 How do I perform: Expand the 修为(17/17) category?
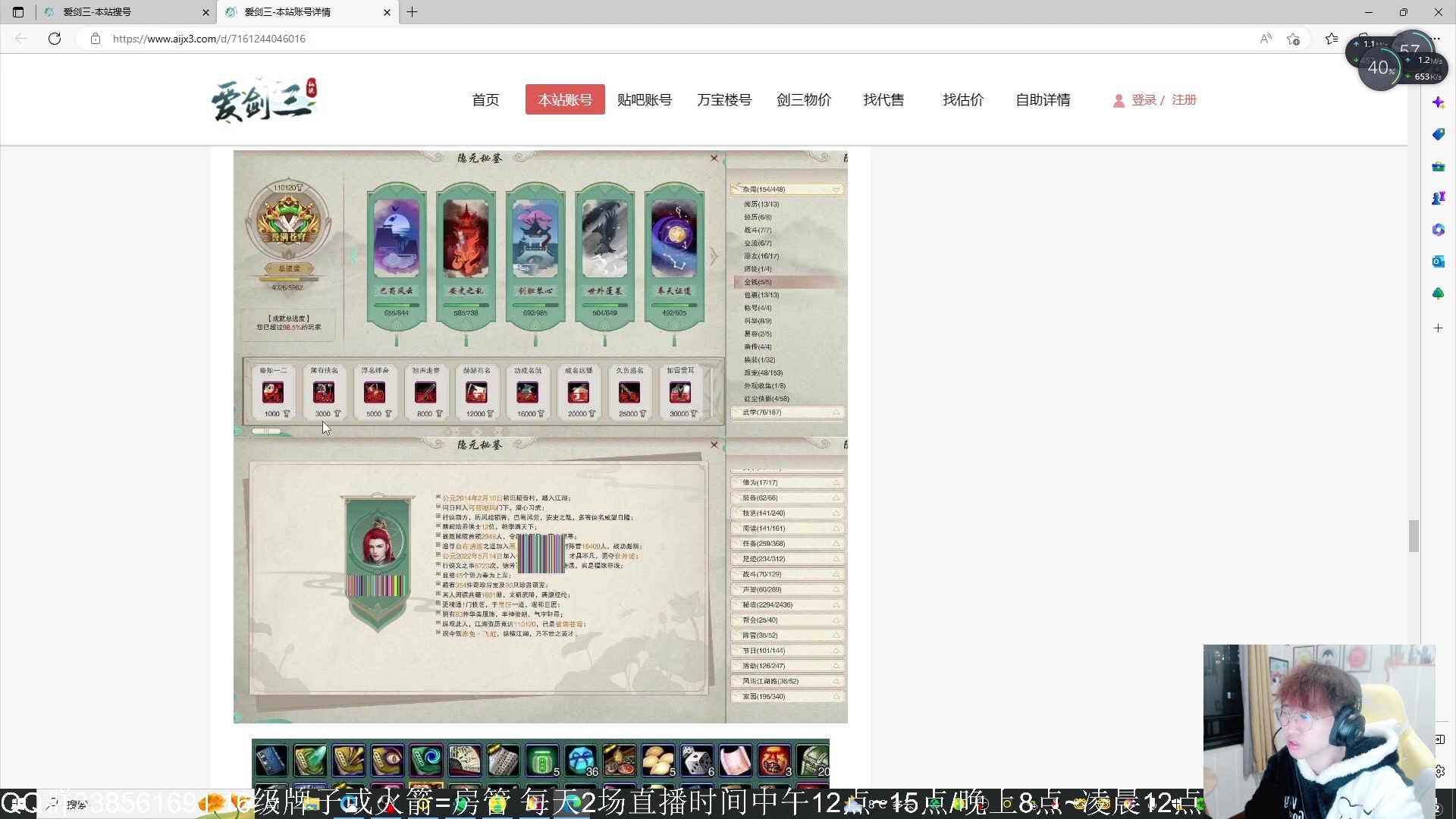click(x=787, y=483)
